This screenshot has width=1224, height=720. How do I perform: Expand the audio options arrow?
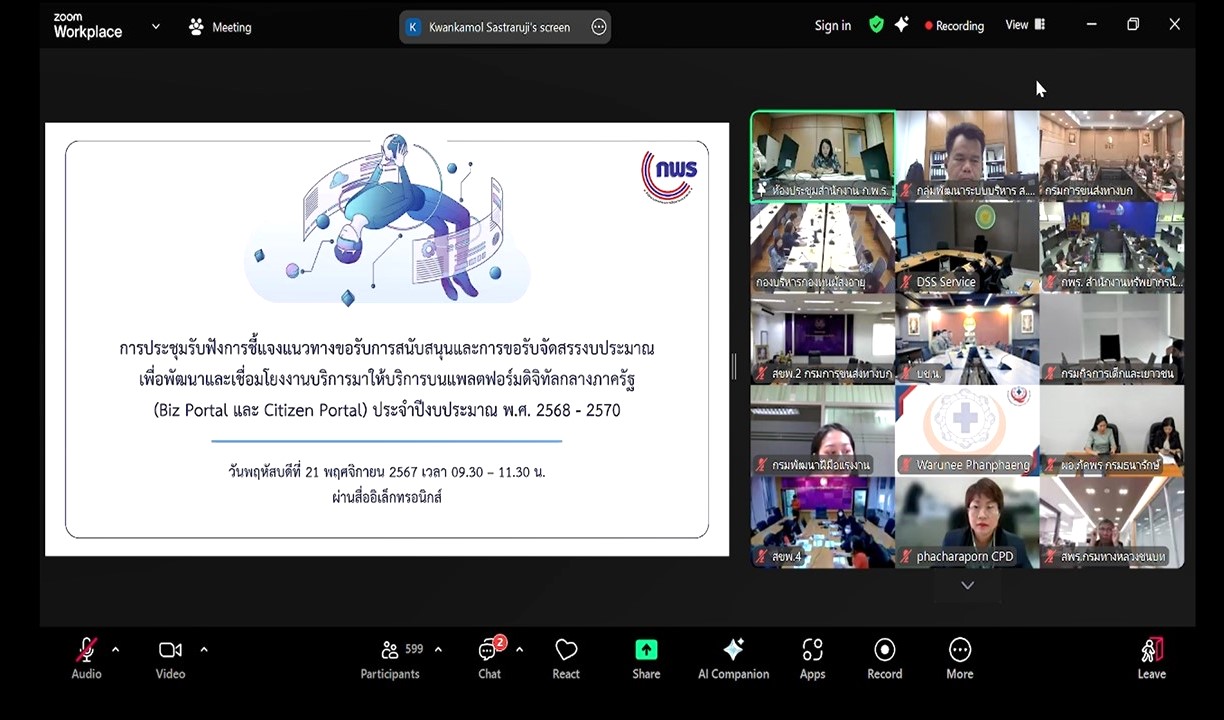pos(115,650)
